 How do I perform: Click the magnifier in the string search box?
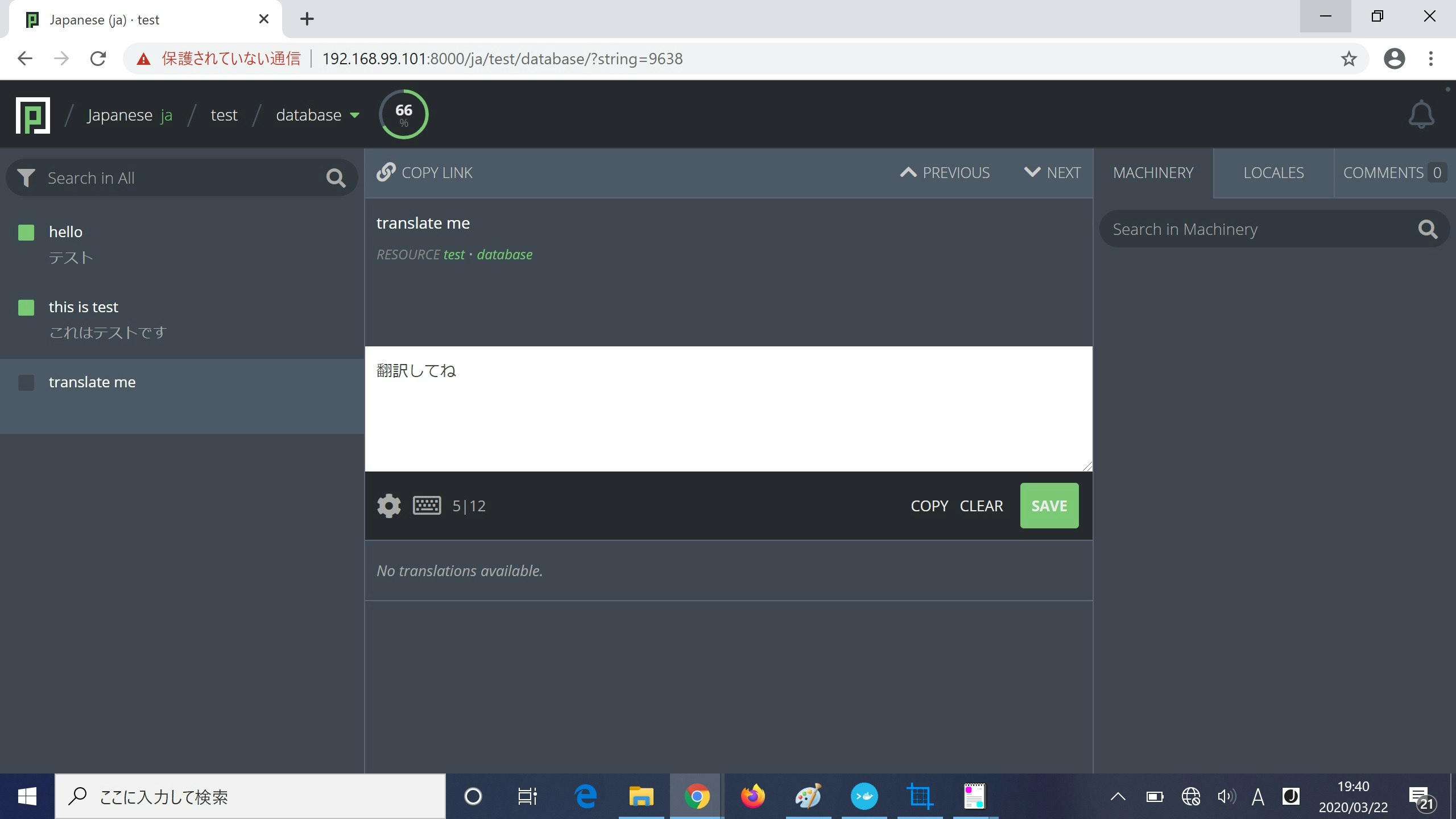click(336, 178)
